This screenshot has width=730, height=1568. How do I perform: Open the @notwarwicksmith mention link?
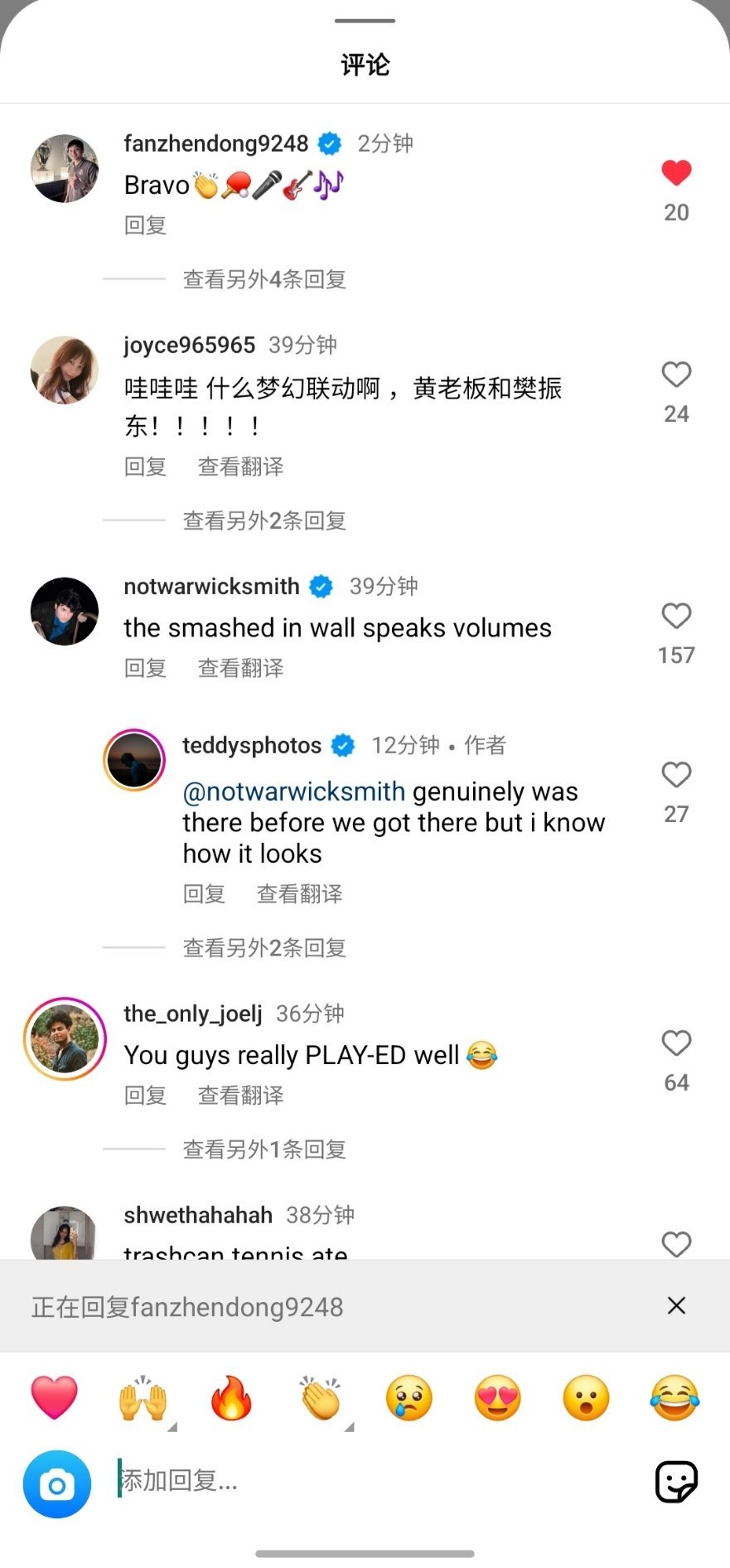[294, 791]
